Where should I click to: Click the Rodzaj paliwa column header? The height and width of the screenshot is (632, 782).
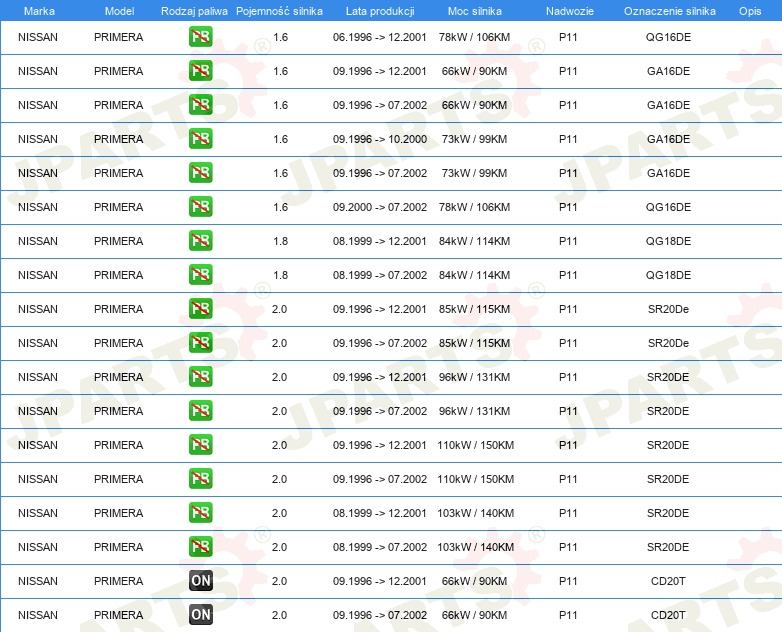click(194, 11)
